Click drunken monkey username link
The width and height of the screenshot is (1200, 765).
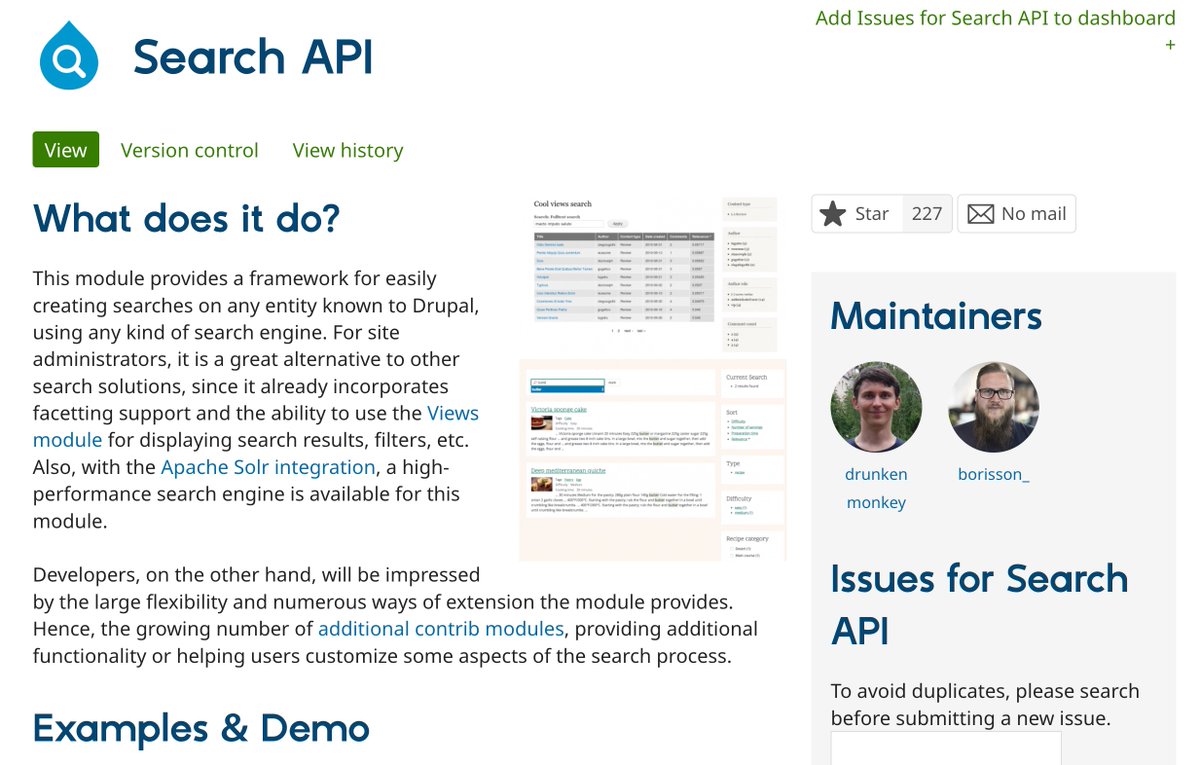(876, 488)
